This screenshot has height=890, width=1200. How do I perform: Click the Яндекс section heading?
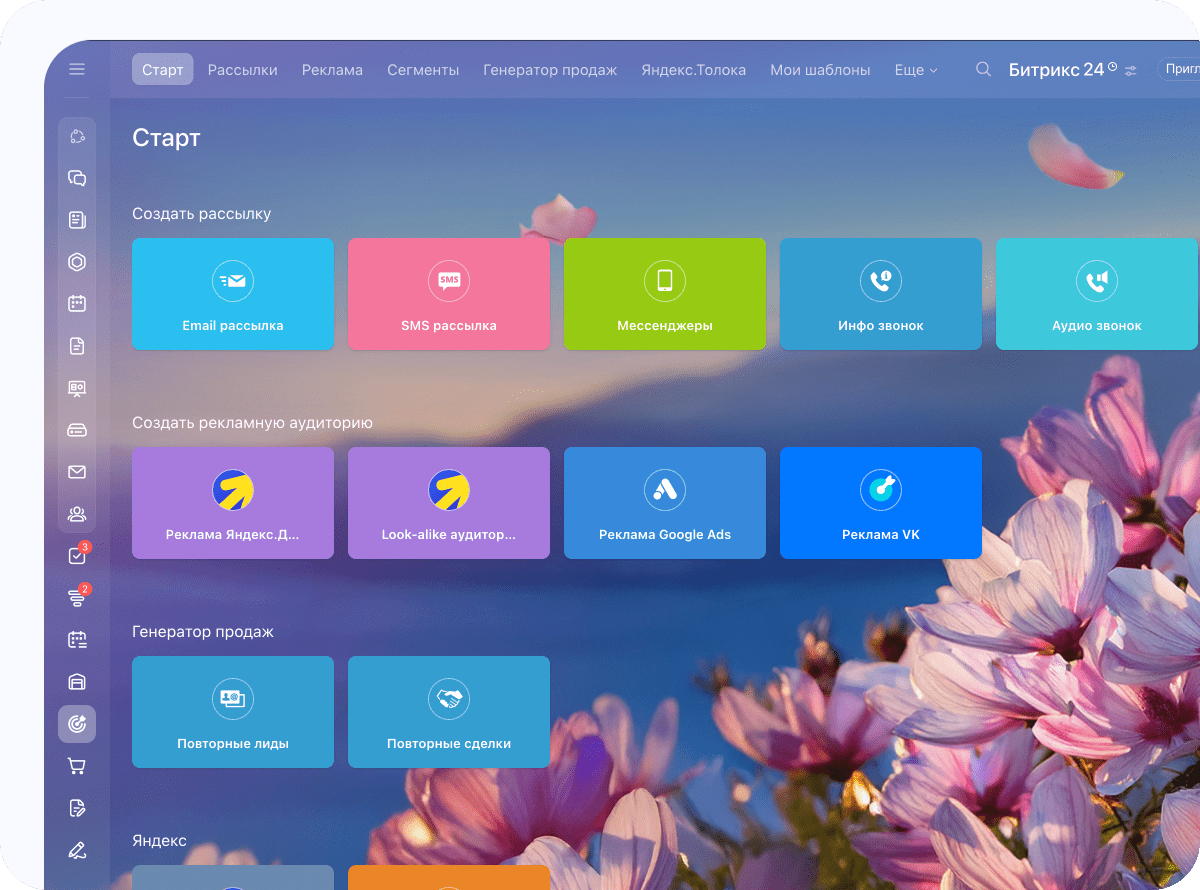click(x=159, y=841)
